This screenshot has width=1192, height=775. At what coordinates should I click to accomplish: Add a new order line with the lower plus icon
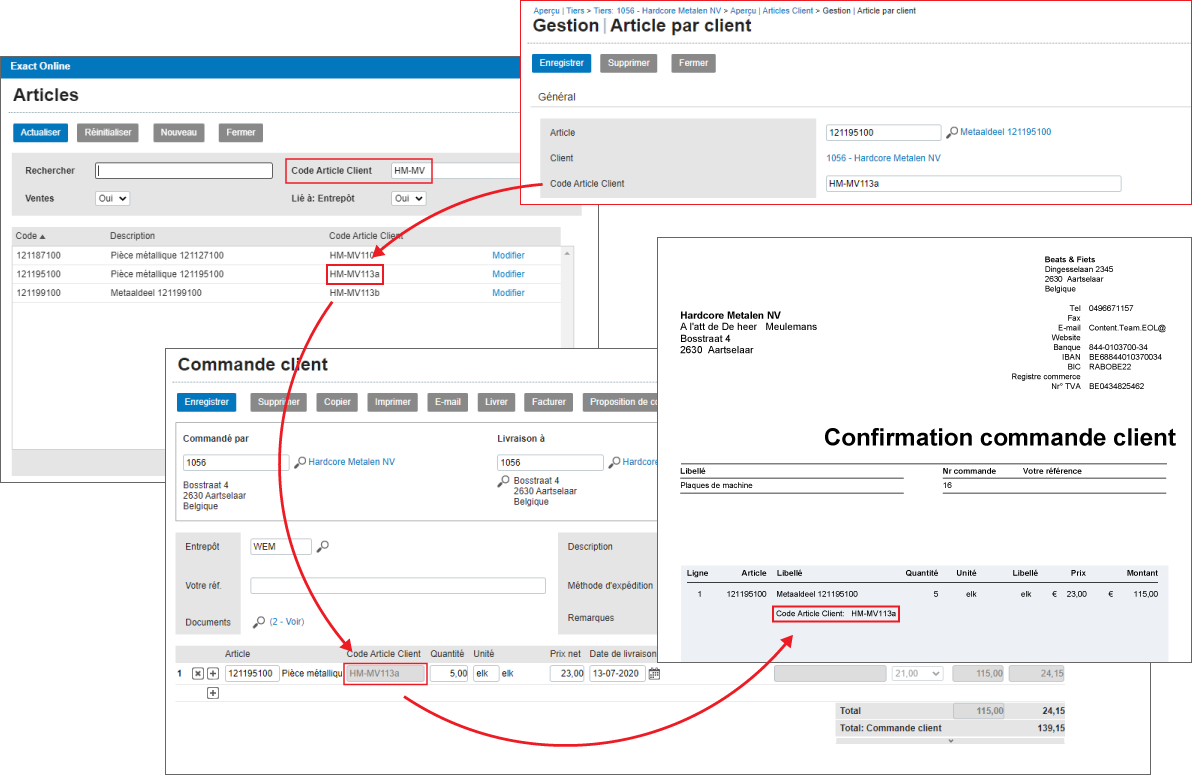[x=213, y=693]
